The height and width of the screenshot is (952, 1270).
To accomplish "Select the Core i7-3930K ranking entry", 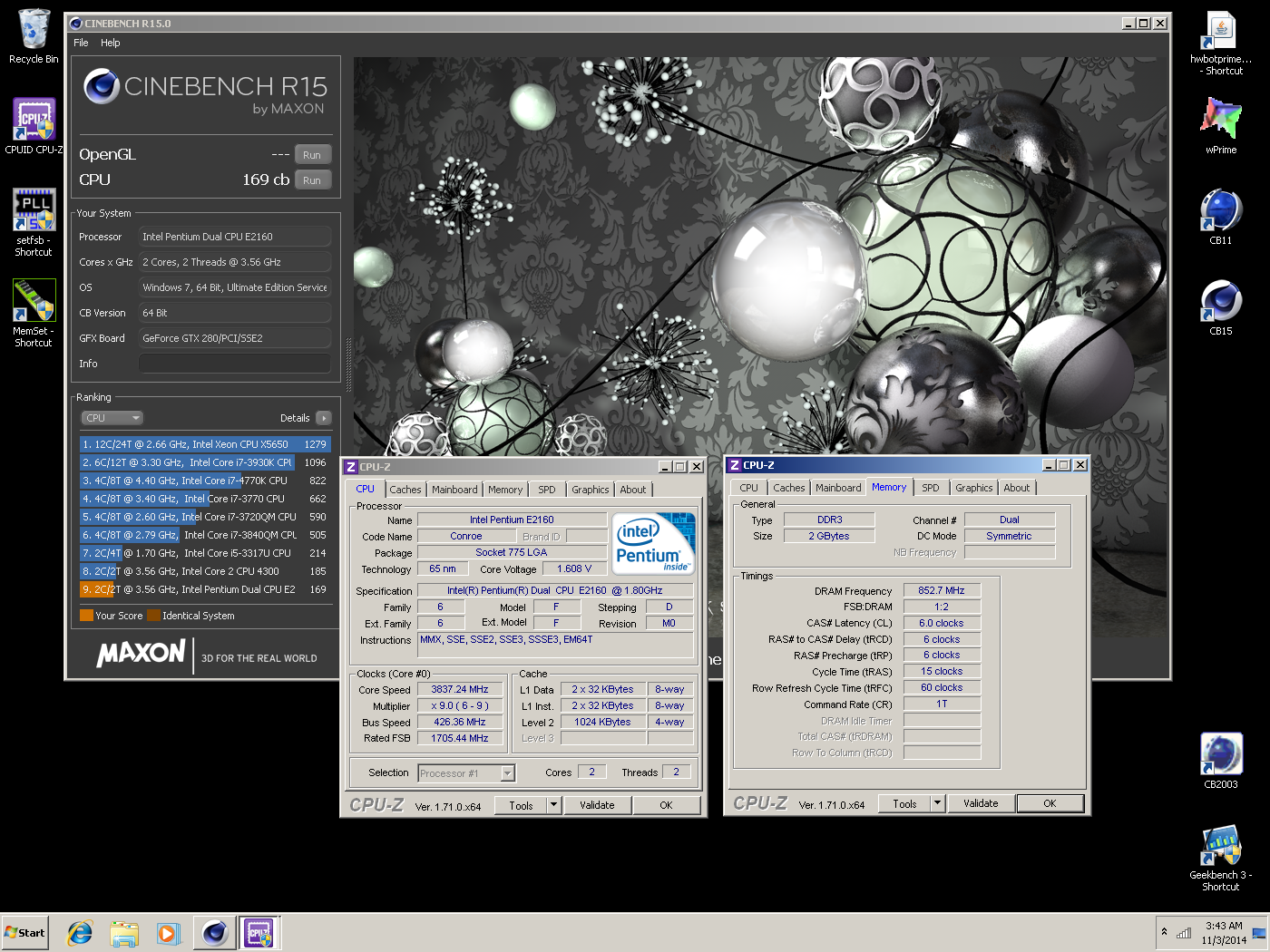I will pyautogui.click(x=205, y=462).
